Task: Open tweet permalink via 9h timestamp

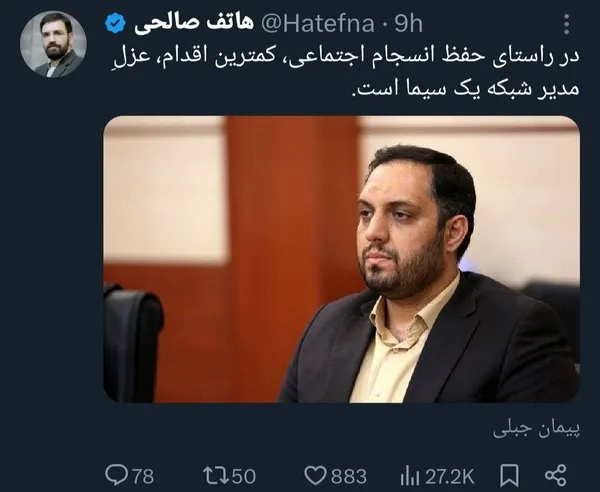Action: pyautogui.click(x=409, y=24)
